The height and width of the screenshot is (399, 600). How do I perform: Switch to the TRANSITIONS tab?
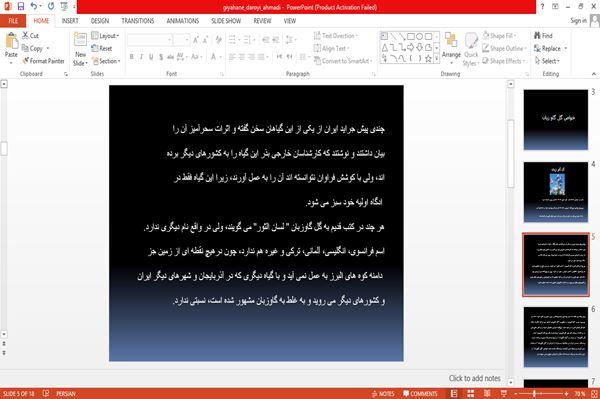(138, 21)
